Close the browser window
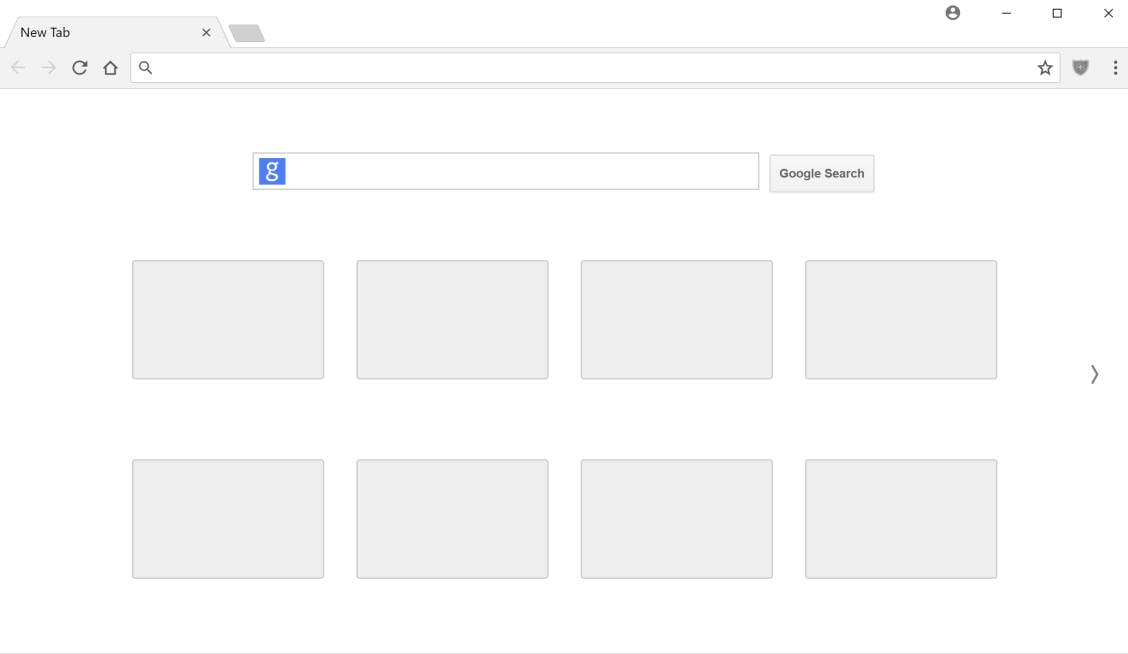 (1108, 13)
